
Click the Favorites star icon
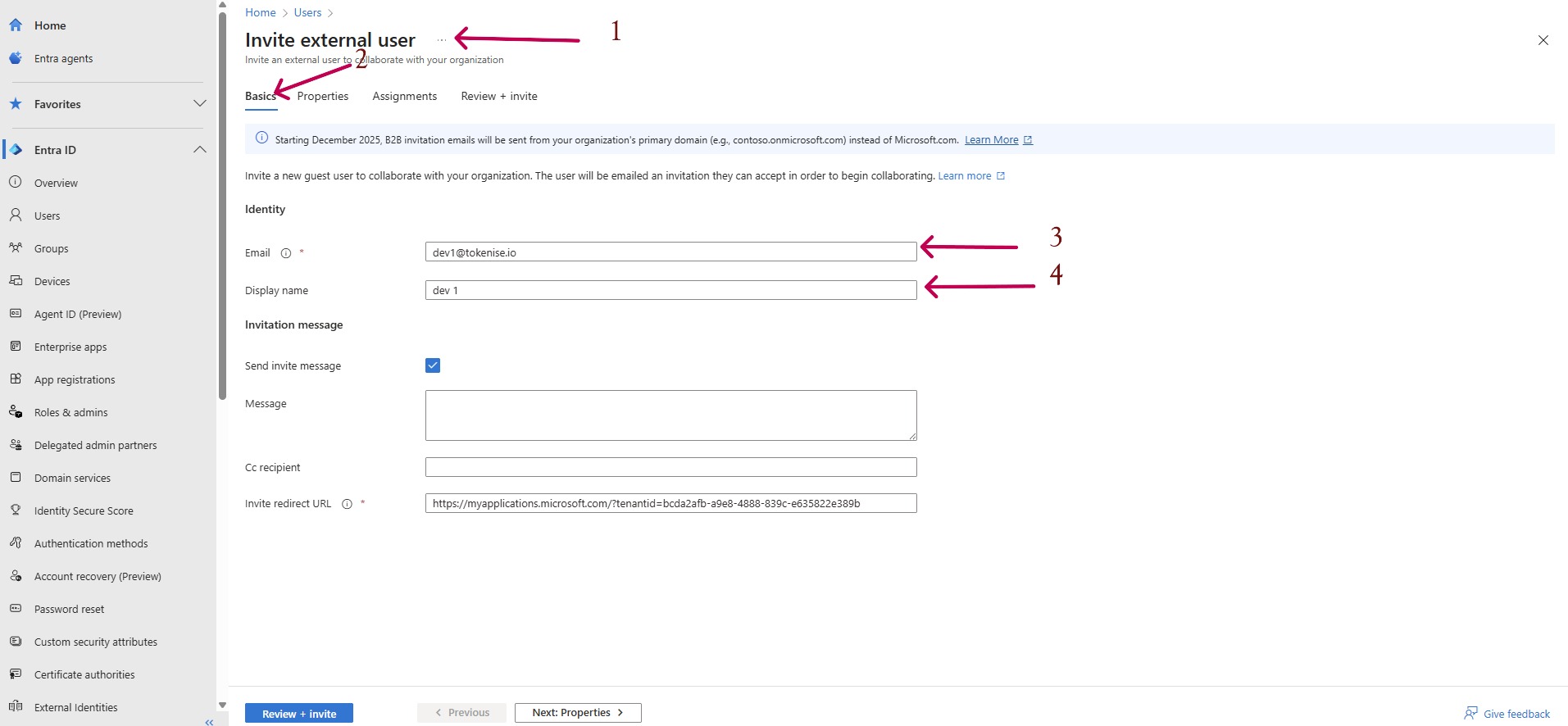pyautogui.click(x=16, y=104)
